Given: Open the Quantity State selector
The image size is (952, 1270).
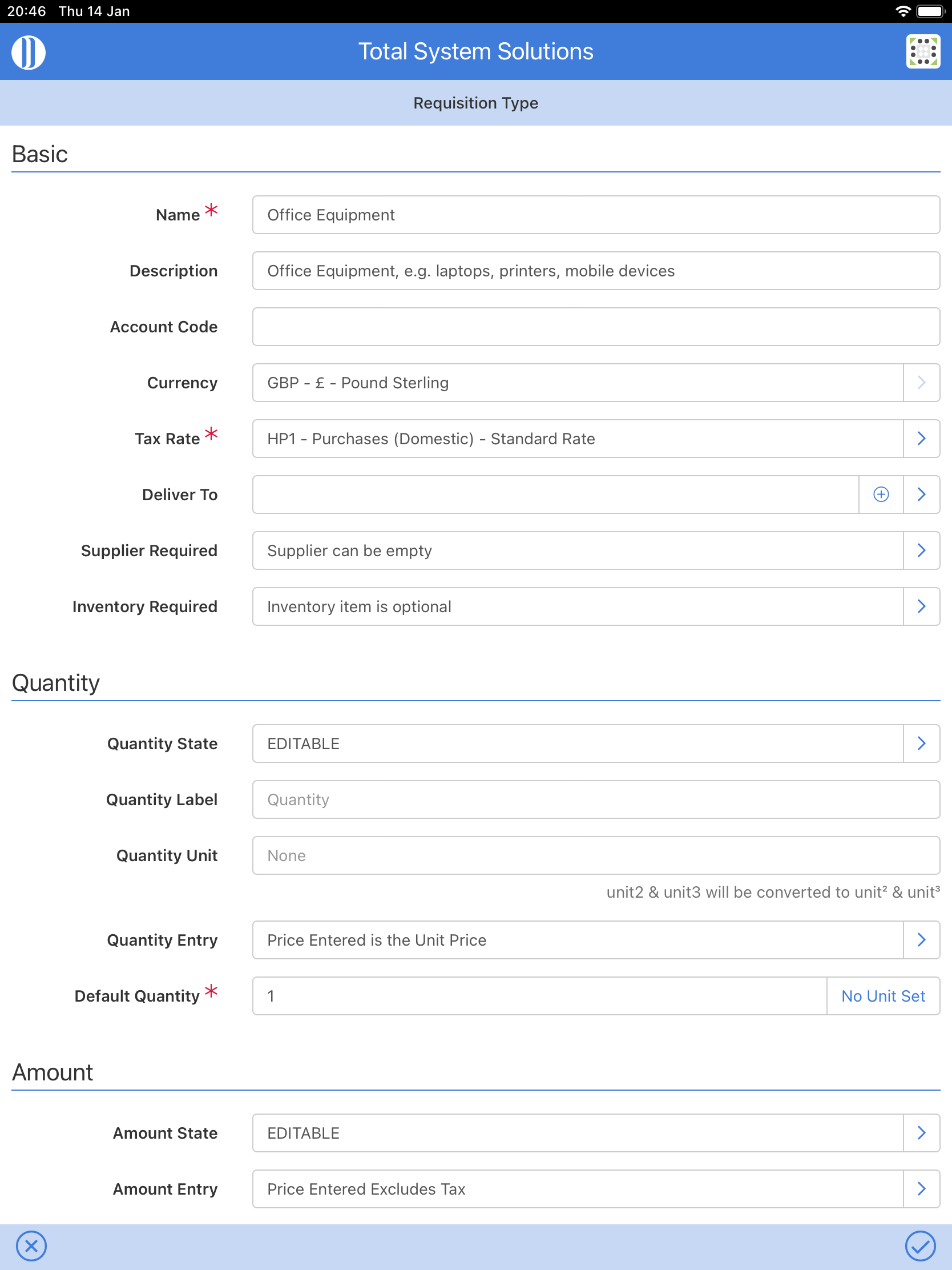Looking at the screenshot, I should (x=922, y=743).
